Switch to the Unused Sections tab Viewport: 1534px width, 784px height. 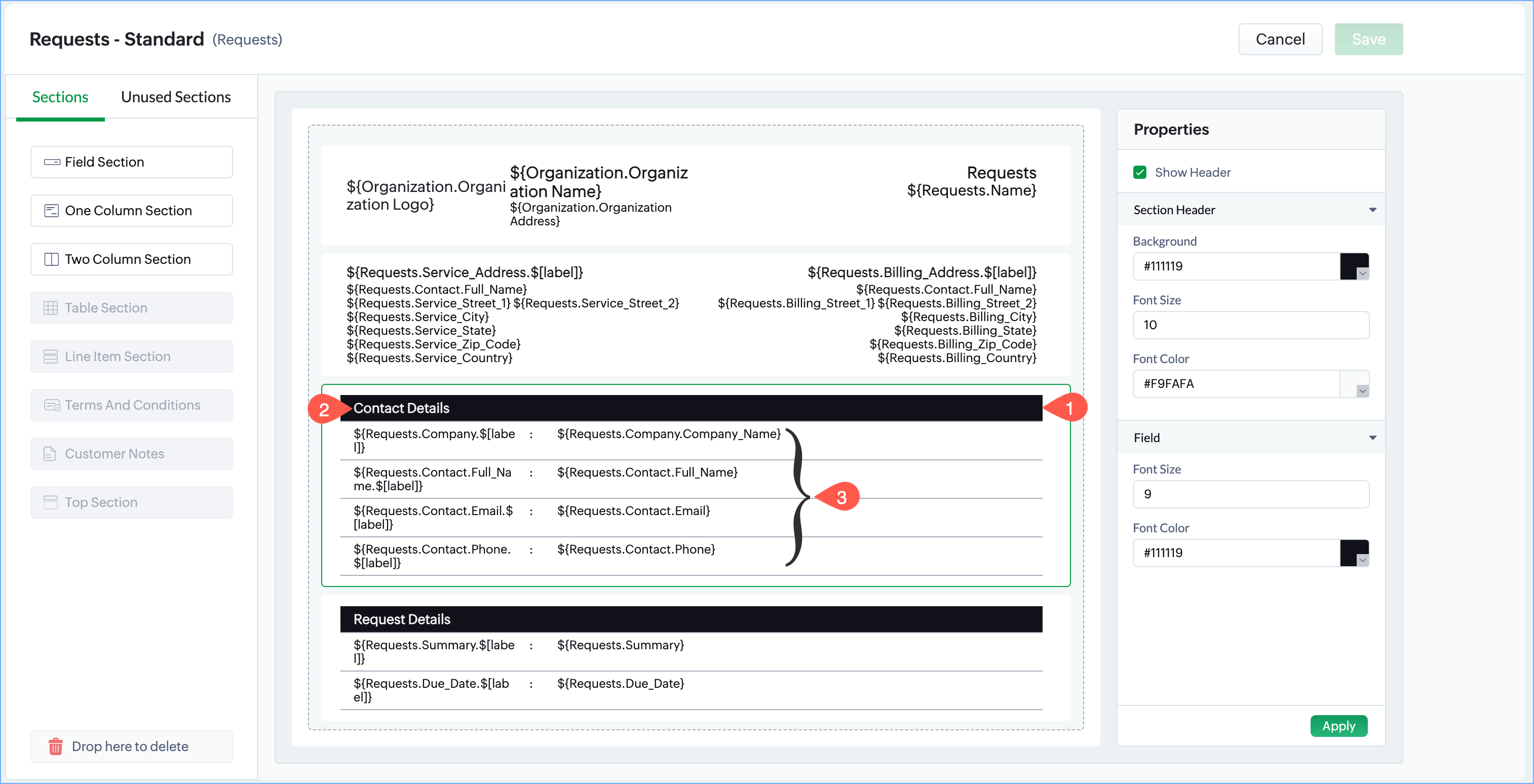pyautogui.click(x=176, y=97)
